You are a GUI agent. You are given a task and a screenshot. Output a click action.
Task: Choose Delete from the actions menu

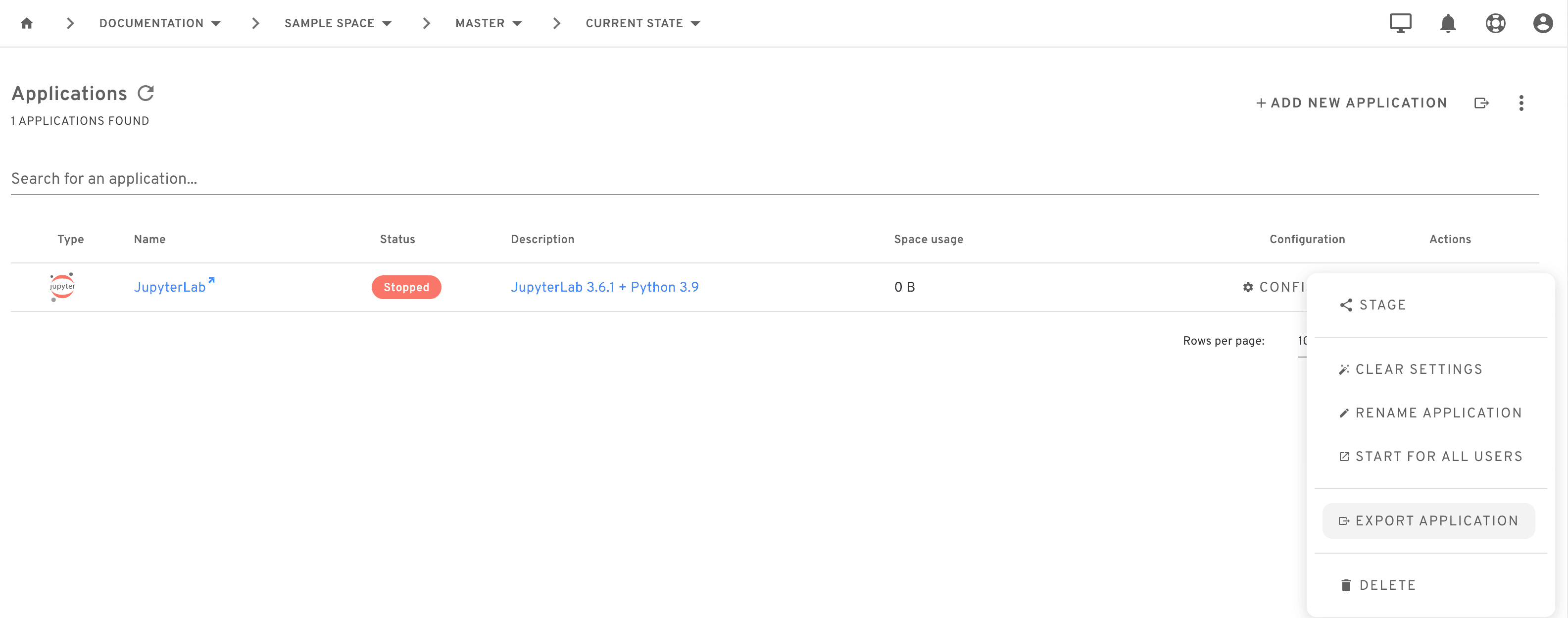(1378, 585)
